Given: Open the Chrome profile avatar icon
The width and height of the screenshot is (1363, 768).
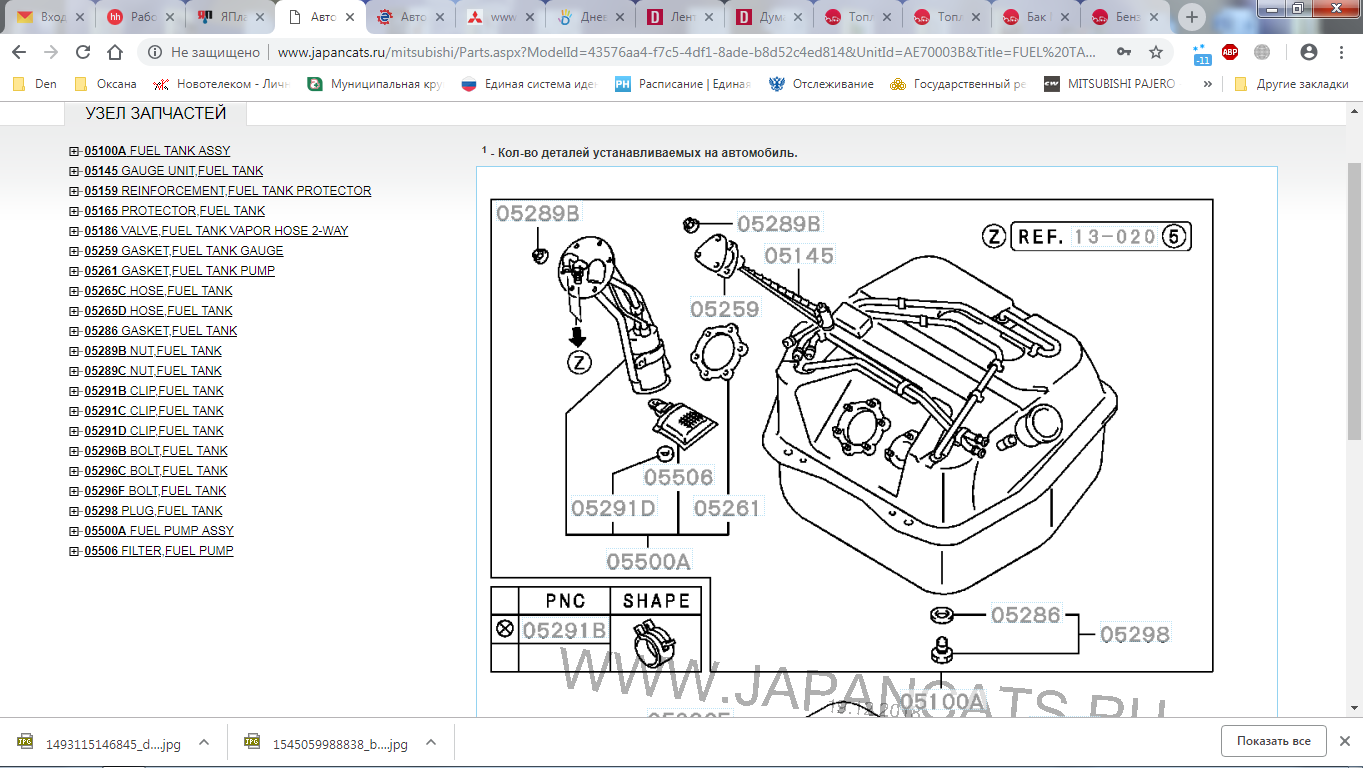Looking at the screenshot, I should point(1308,52).
